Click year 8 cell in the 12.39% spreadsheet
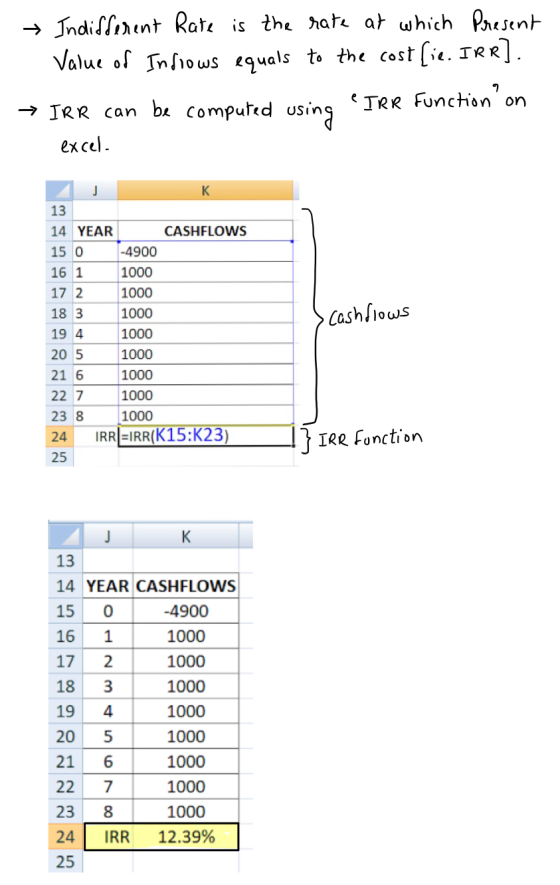Screen dimensions: 560x885 pos(108,812)
